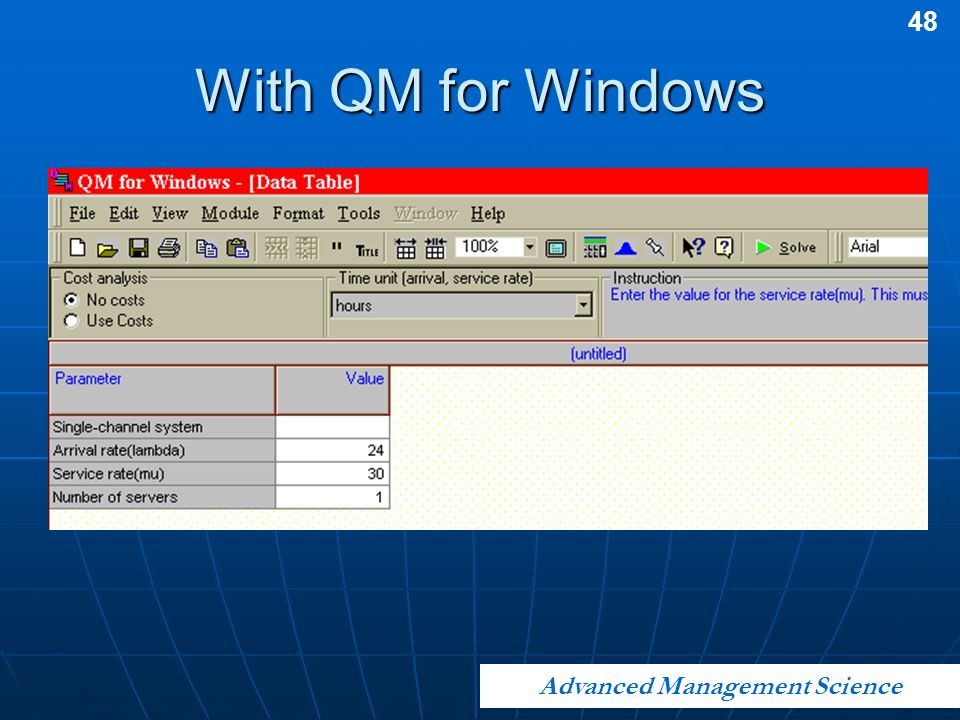Click the Service rate(mu) value cell 30
The height and width of the screenshot is (720, 960).
[332, 474]
